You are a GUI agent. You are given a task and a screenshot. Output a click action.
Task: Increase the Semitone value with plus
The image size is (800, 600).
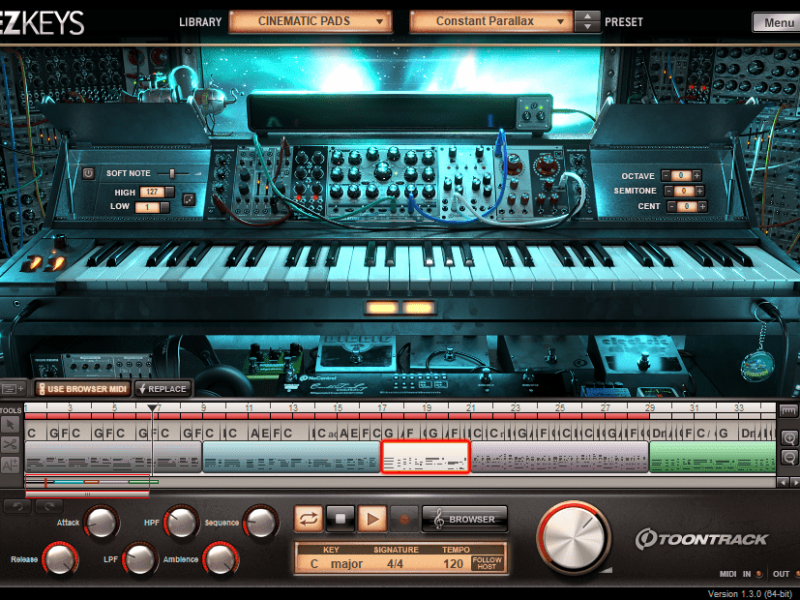tap(700, 191)
